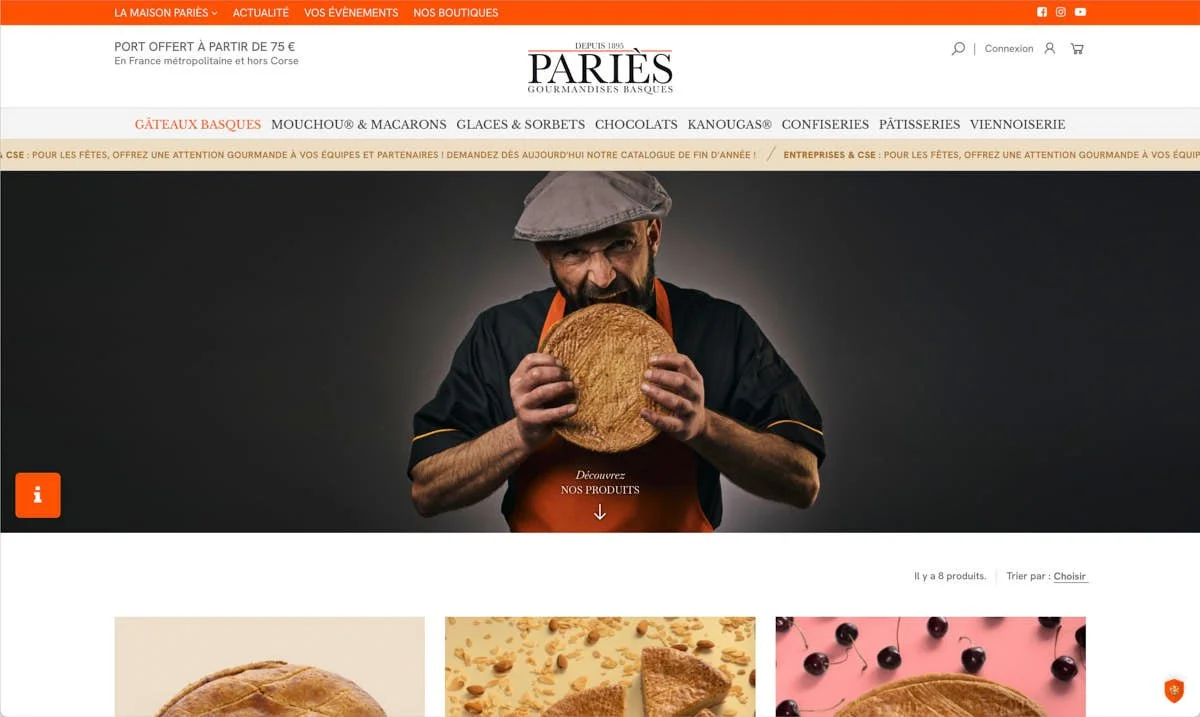Open the Instagram icon in top bar
The height and width of the screenshot is (717, 1200).
pyautogui.click(x=1061, y=12)
